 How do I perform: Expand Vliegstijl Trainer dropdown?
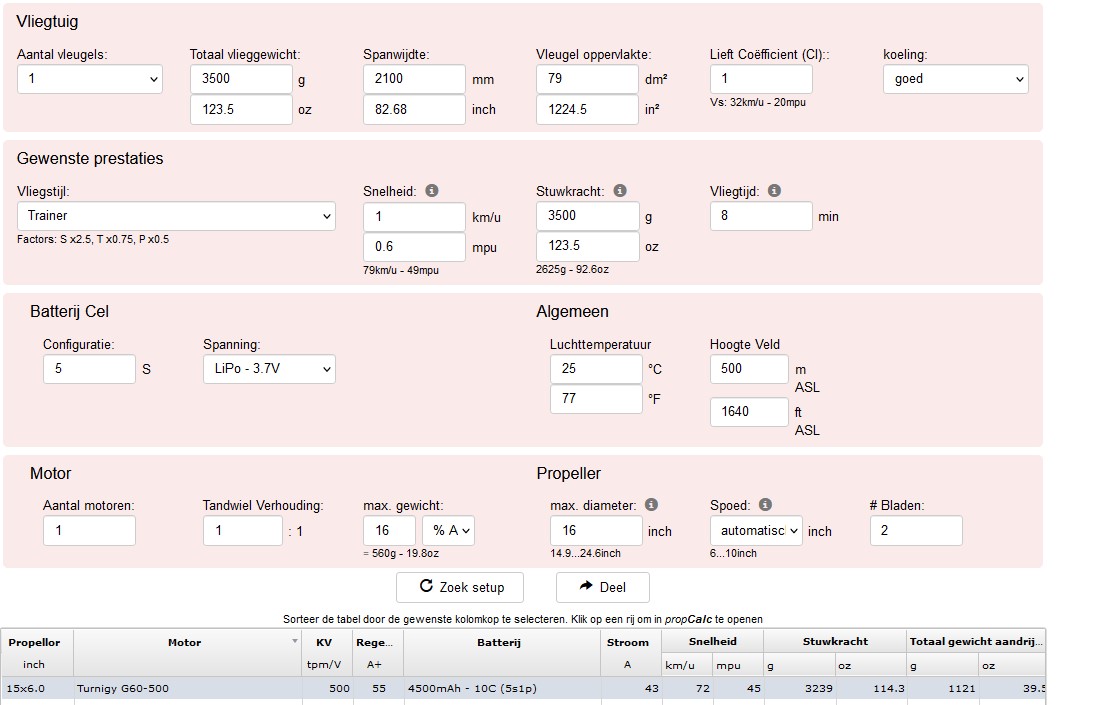point(176,216)
